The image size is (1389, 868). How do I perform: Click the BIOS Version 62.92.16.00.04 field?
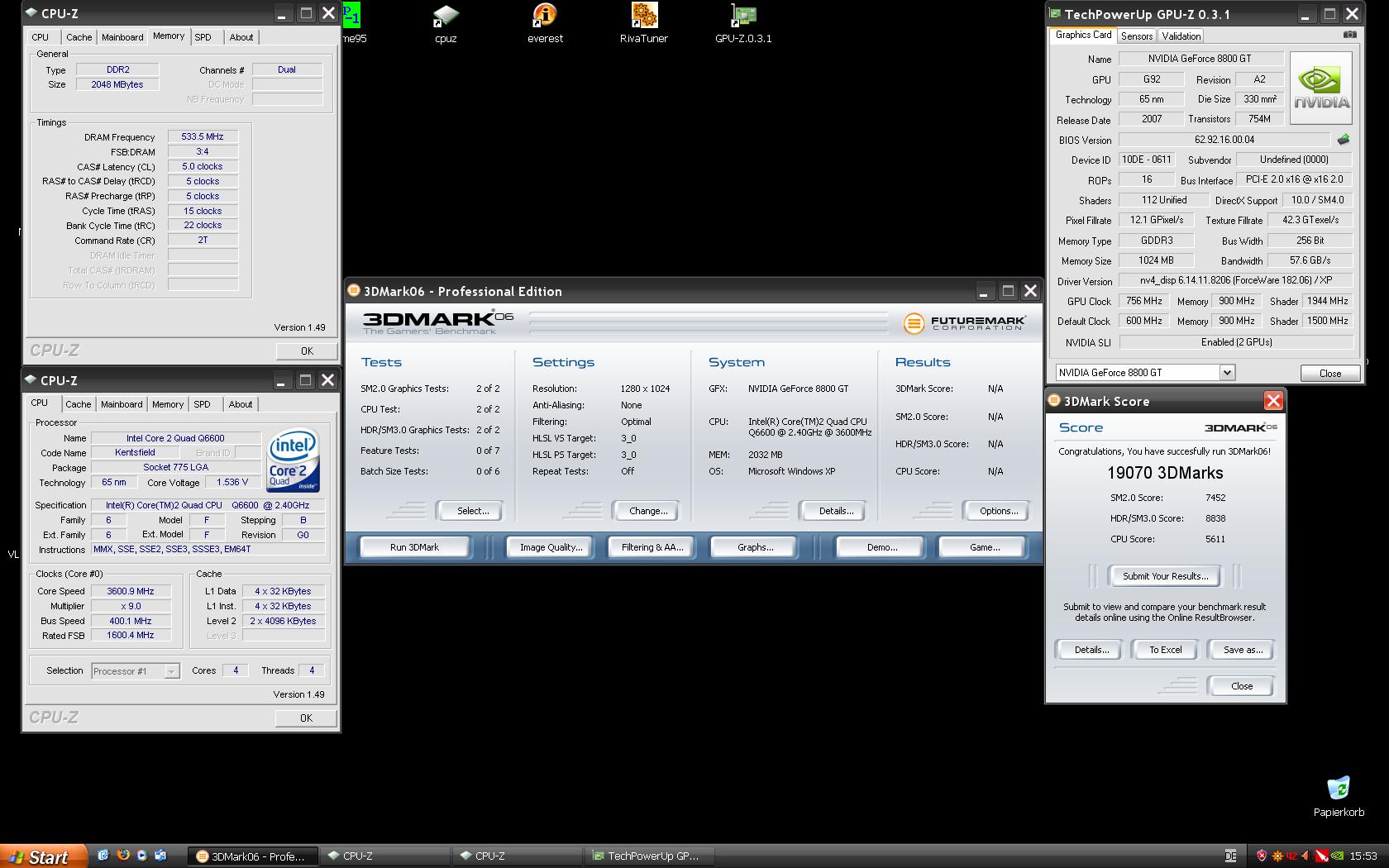point(1224,140)
